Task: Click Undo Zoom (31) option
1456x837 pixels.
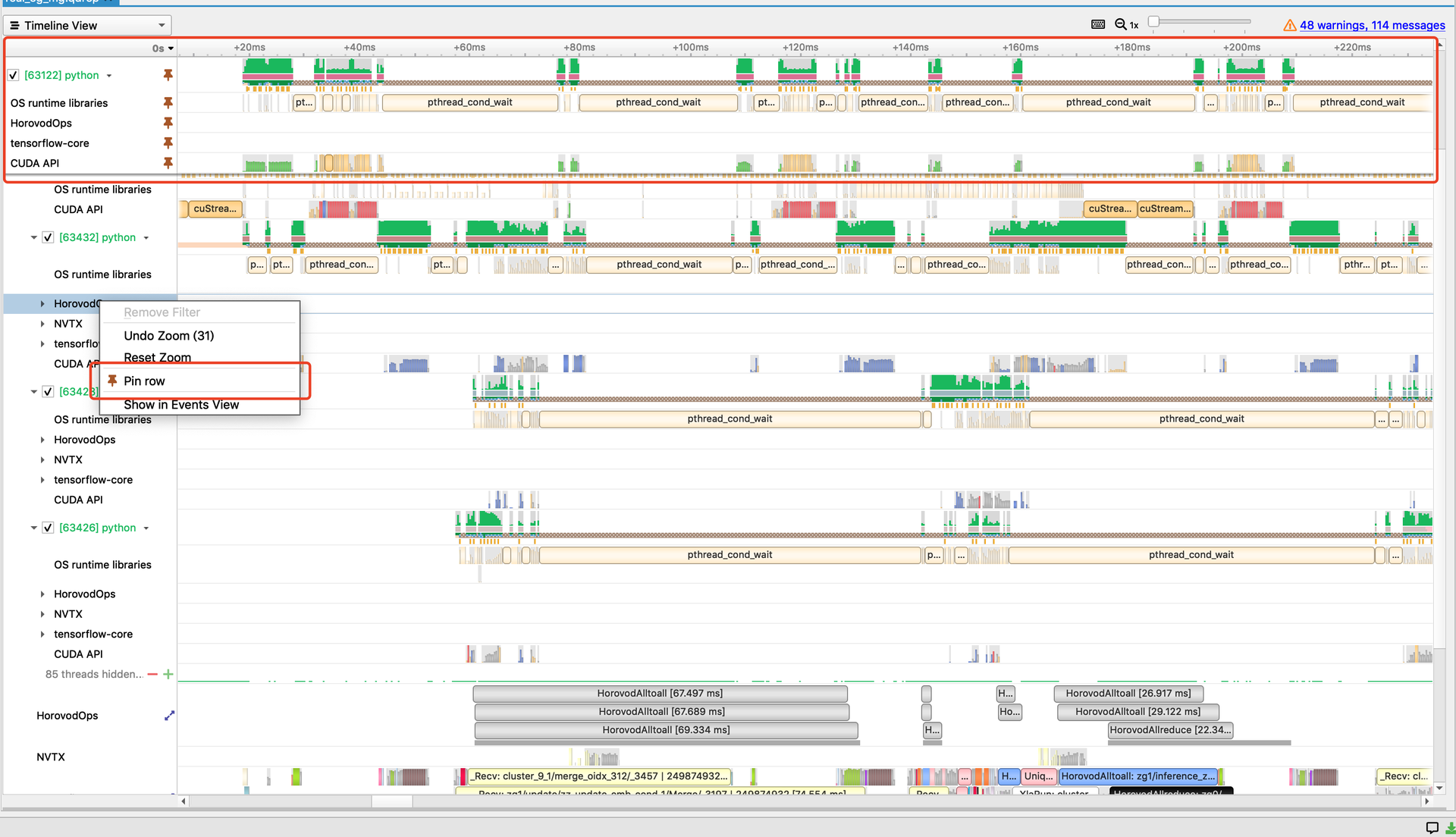Action: click(168, 335)
